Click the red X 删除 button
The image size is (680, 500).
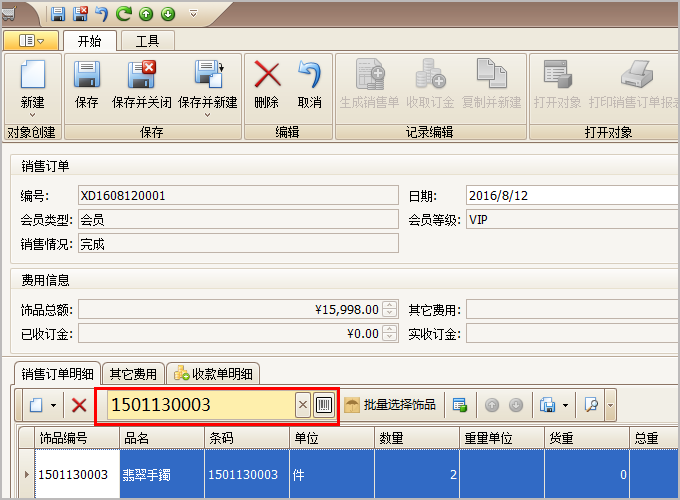click(267, 85)
